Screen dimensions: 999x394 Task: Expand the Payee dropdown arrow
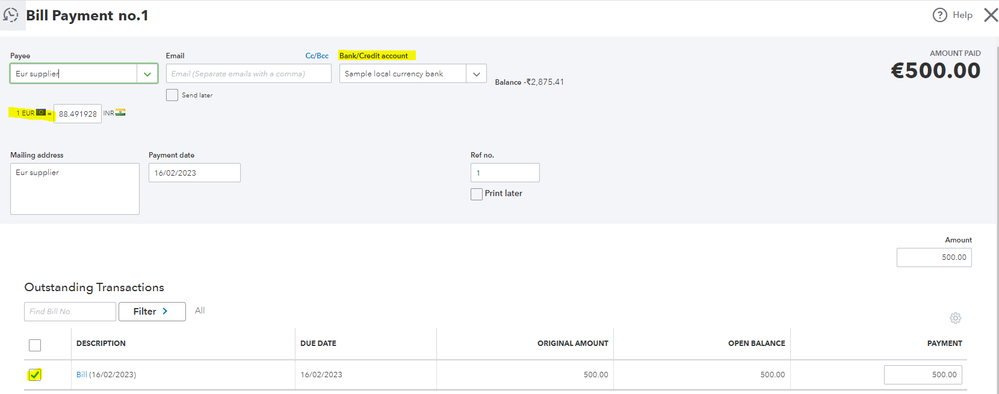point(148,74)
